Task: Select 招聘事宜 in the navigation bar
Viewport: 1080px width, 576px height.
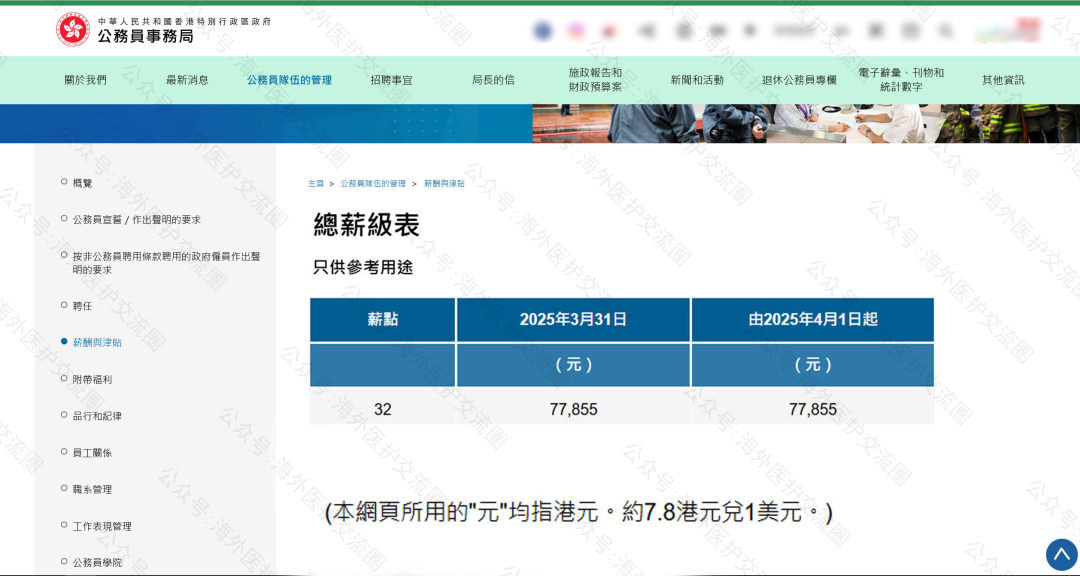Action: (391, 80)
